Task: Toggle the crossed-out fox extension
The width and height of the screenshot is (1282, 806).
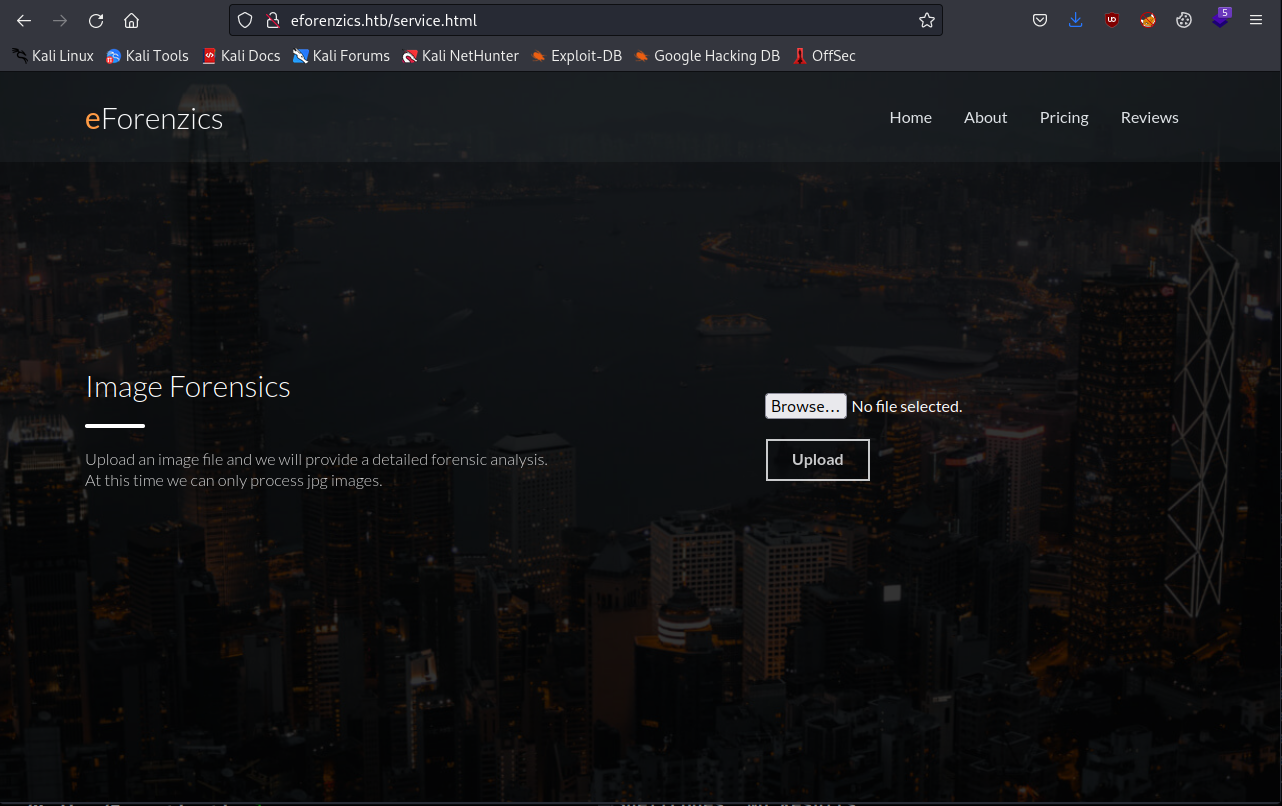Action: 1148,20
